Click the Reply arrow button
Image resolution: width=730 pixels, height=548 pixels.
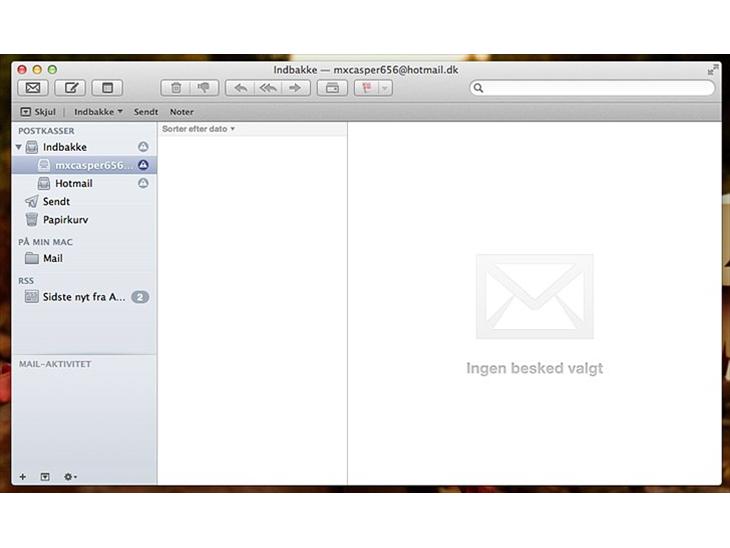tap(240, 88)
